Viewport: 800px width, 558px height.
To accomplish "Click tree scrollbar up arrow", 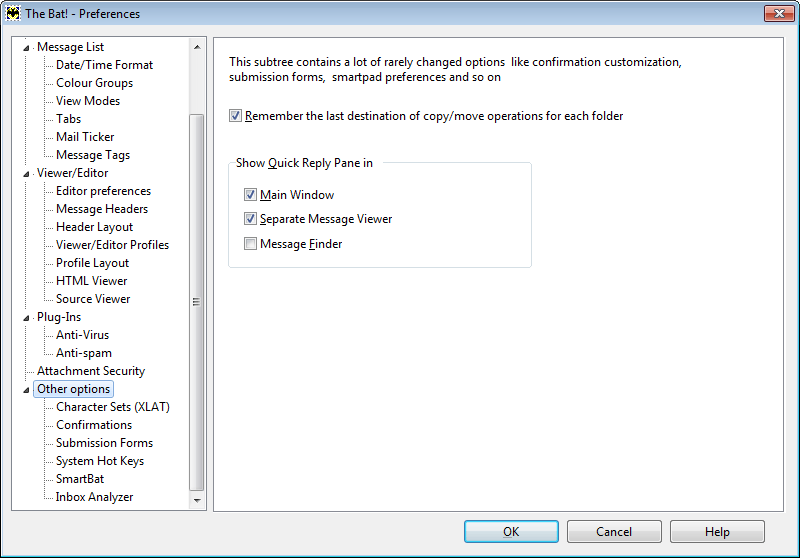I will coord(197,47).
